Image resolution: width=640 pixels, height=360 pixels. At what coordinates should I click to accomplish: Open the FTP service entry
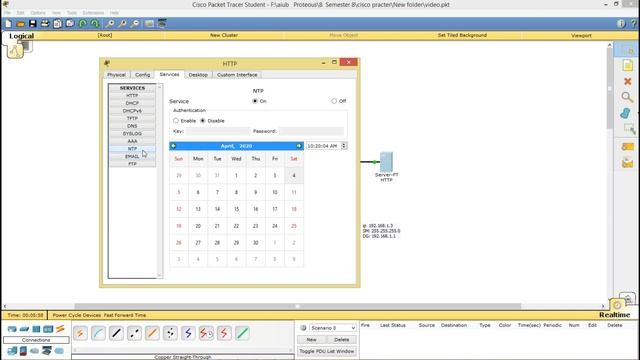pyautogui.click(x=132, y=164)
